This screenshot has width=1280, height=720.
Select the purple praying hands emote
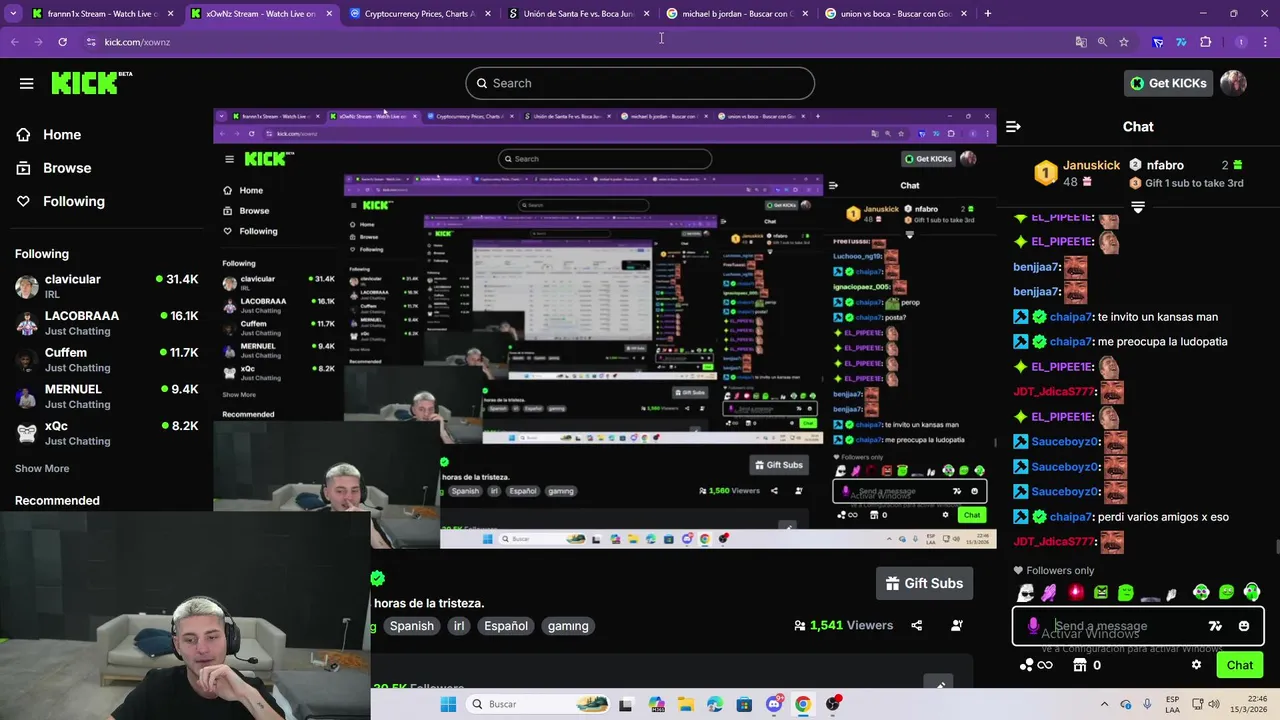click(1049, 593)
